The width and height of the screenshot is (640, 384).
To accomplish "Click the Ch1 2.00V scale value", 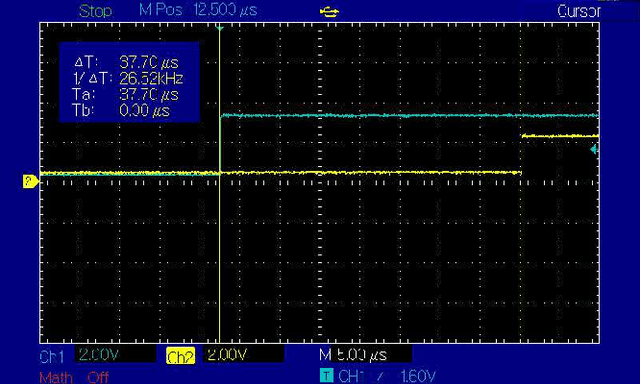I will pos(99,355).
